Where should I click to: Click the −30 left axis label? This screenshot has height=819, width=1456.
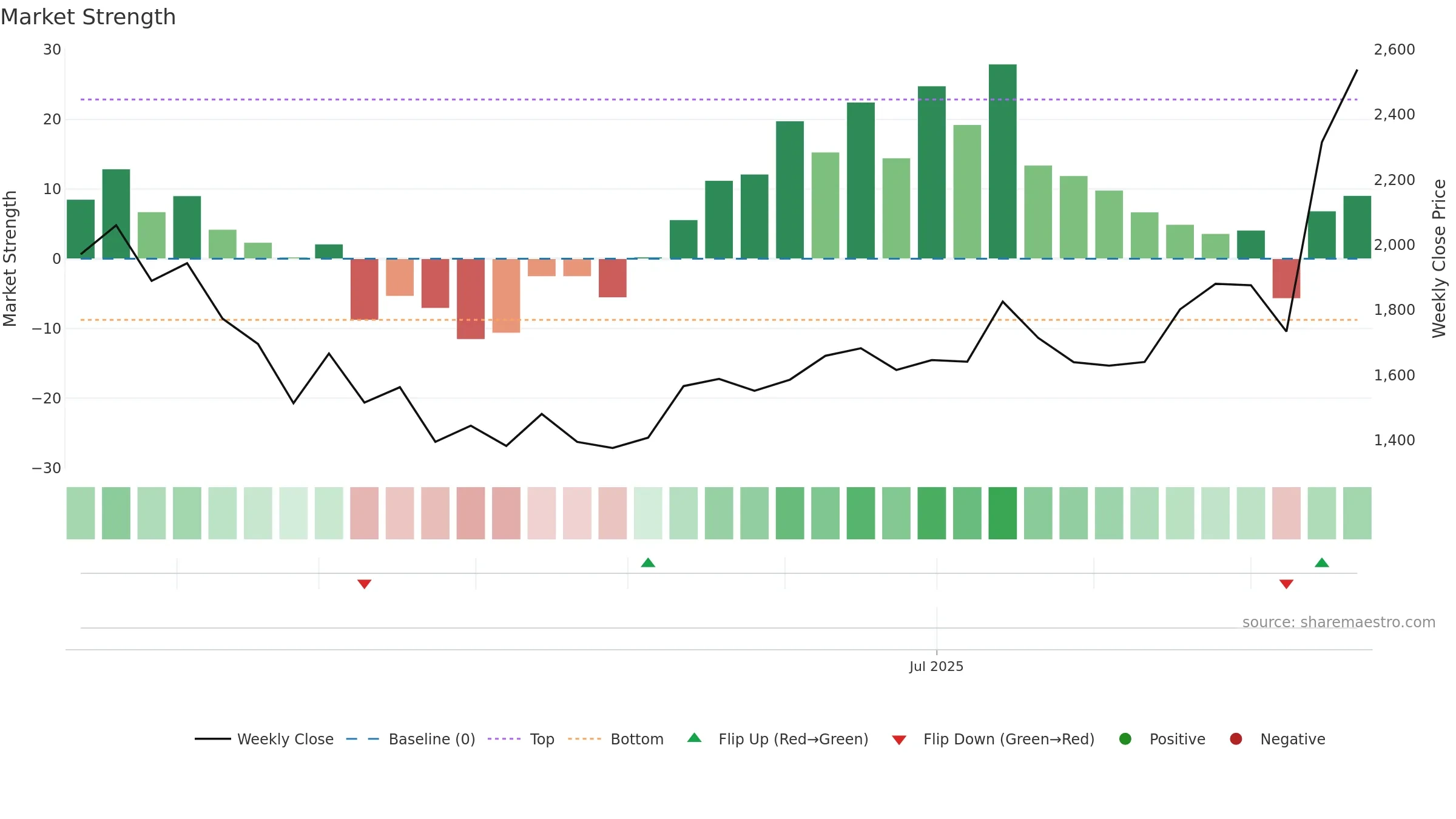point(47,468)
